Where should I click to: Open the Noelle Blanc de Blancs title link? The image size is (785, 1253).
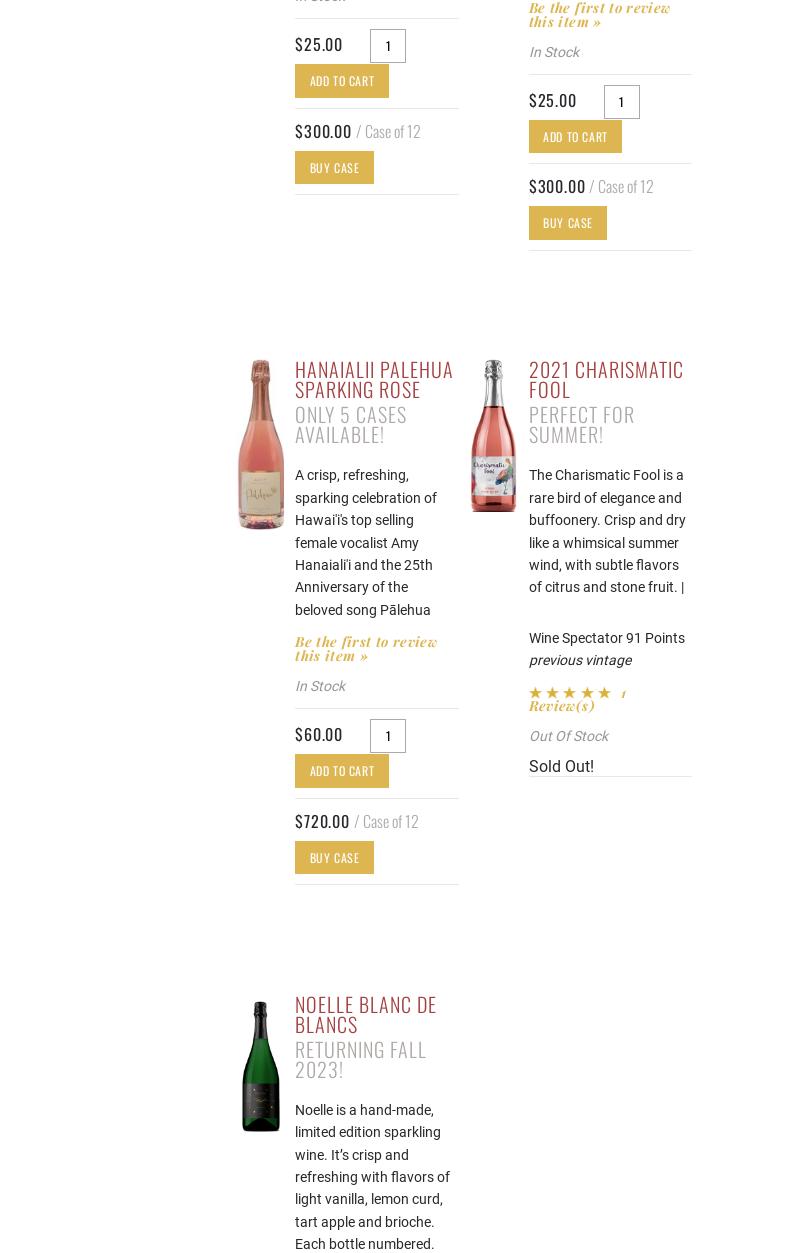pos(365,1014)
